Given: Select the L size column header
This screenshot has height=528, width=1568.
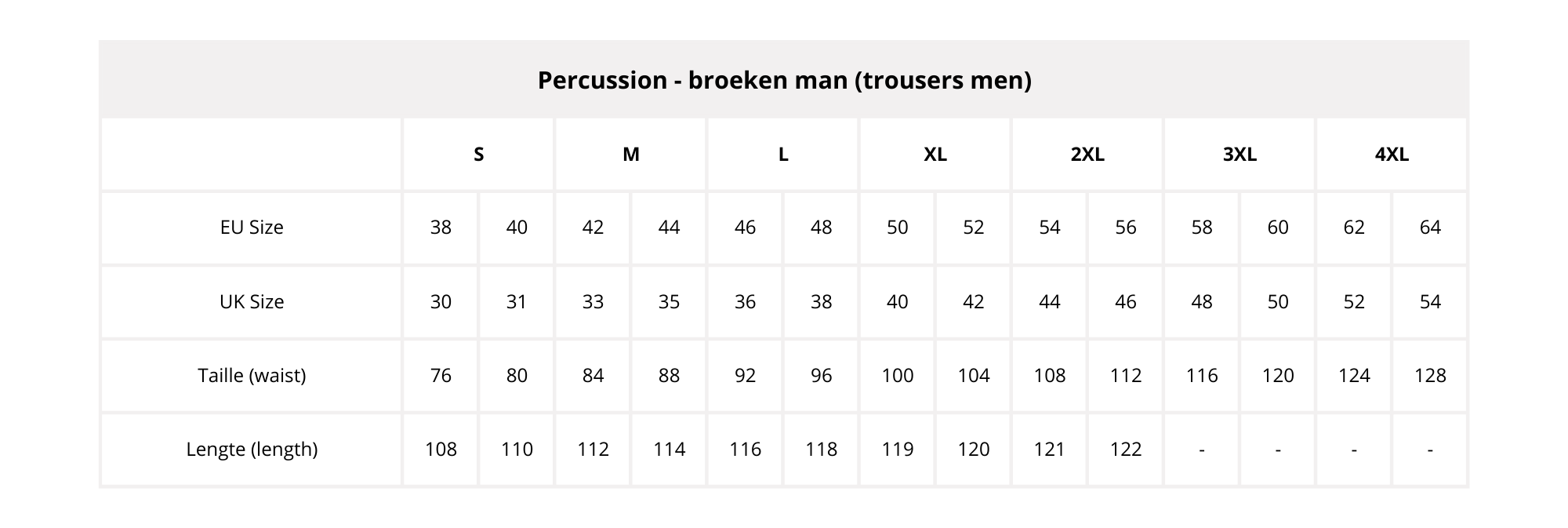Looking at the screenshot, I should (783, 154).
